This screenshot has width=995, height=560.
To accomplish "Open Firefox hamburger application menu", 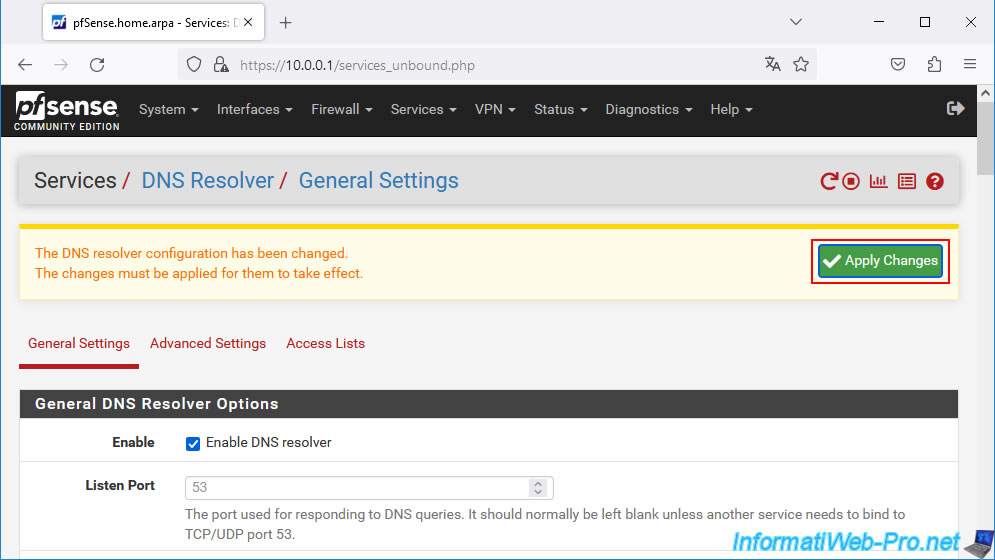I will [x=970, y=64].
